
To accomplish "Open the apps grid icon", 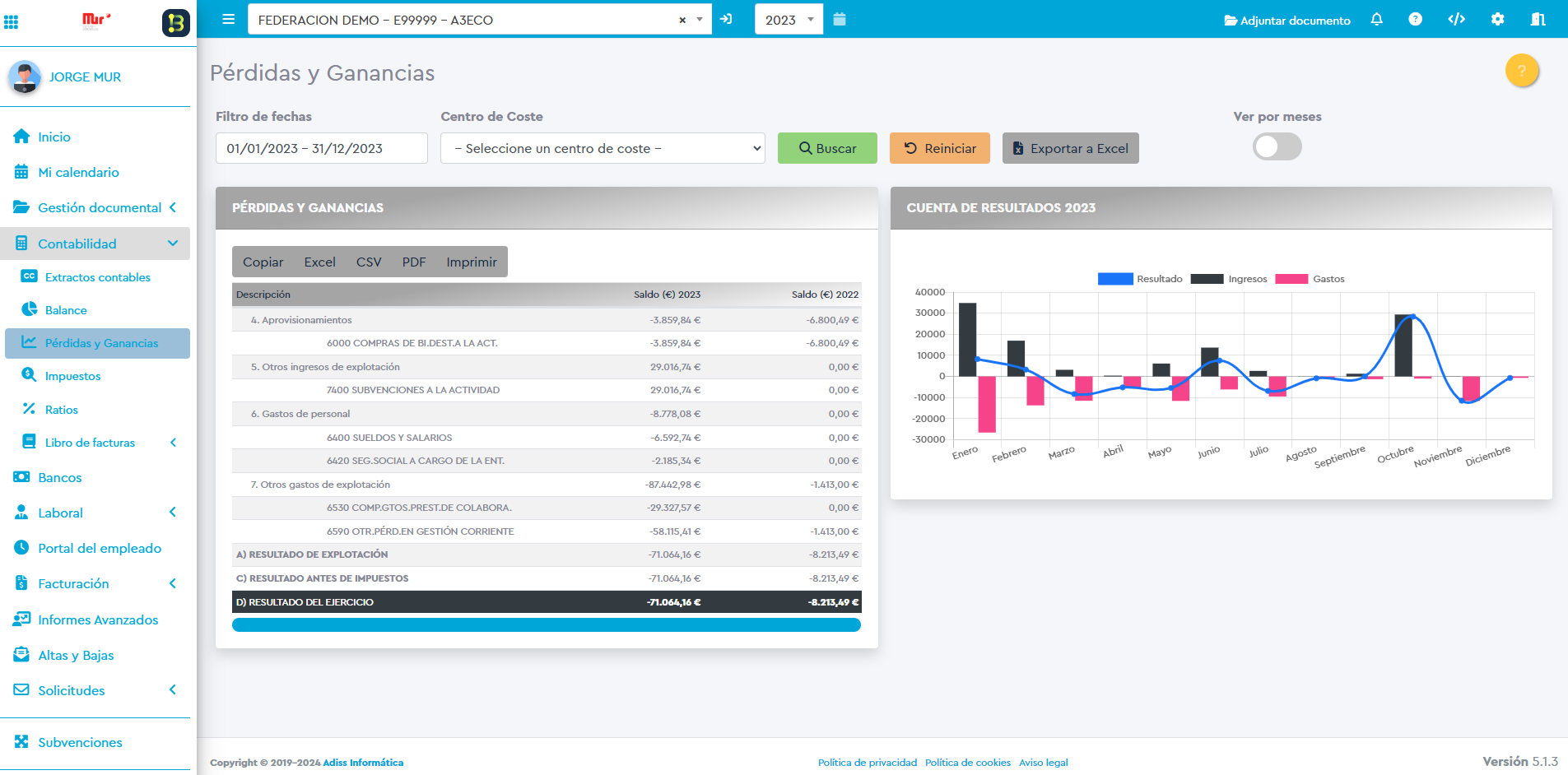I will 12,22.
